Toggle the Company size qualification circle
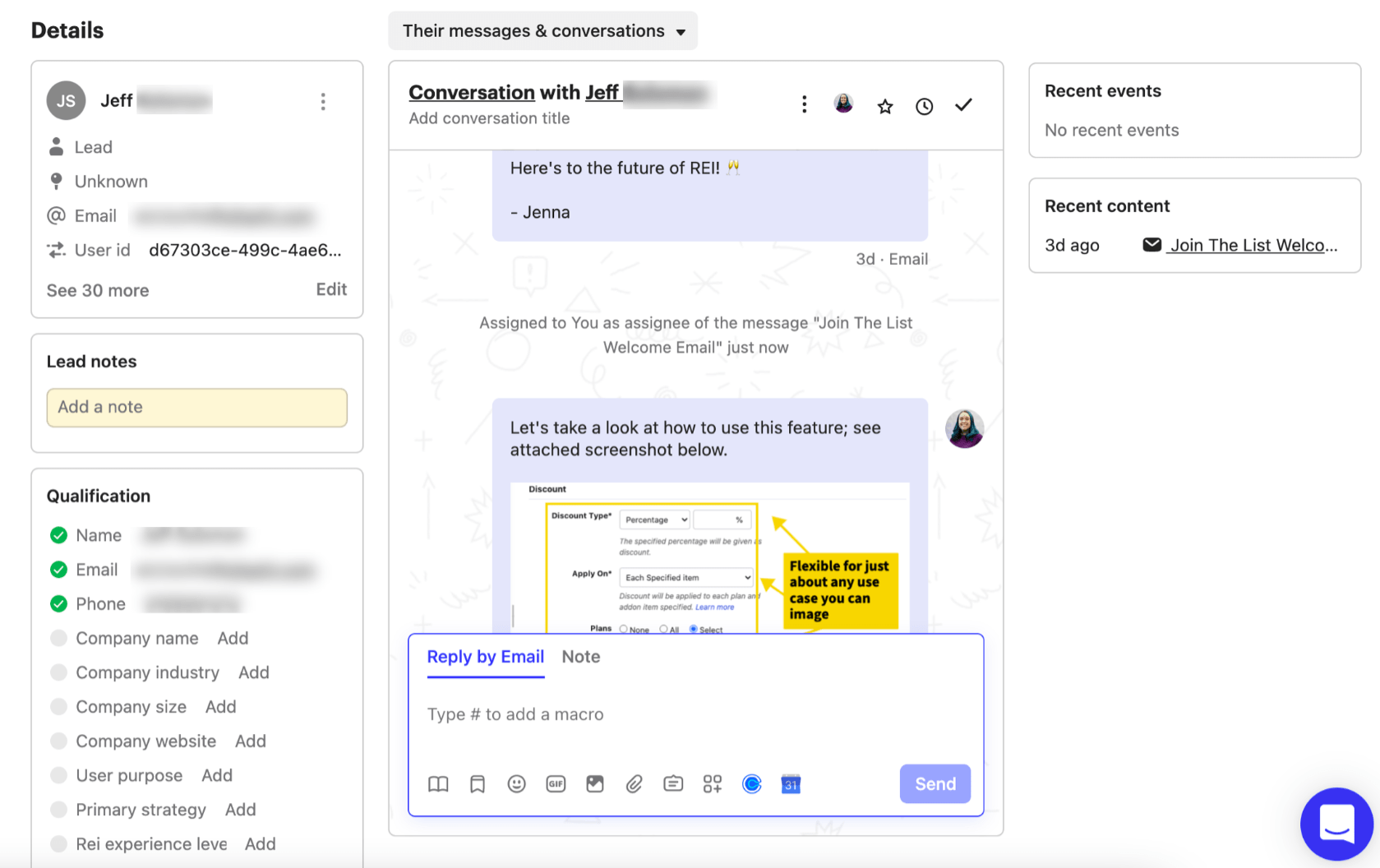The image size is (1380, 868). pyautogui.click(x=58, y=707)
